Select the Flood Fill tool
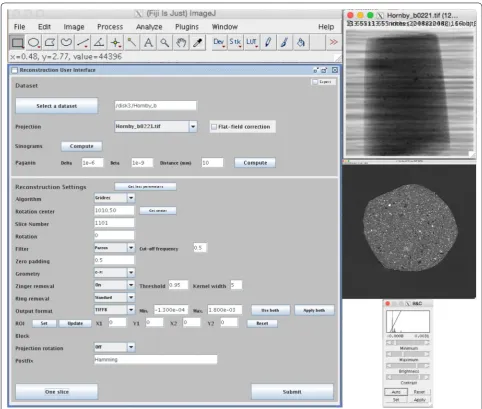482x409 pixels. pyautogui.click(x=301, y=42)
